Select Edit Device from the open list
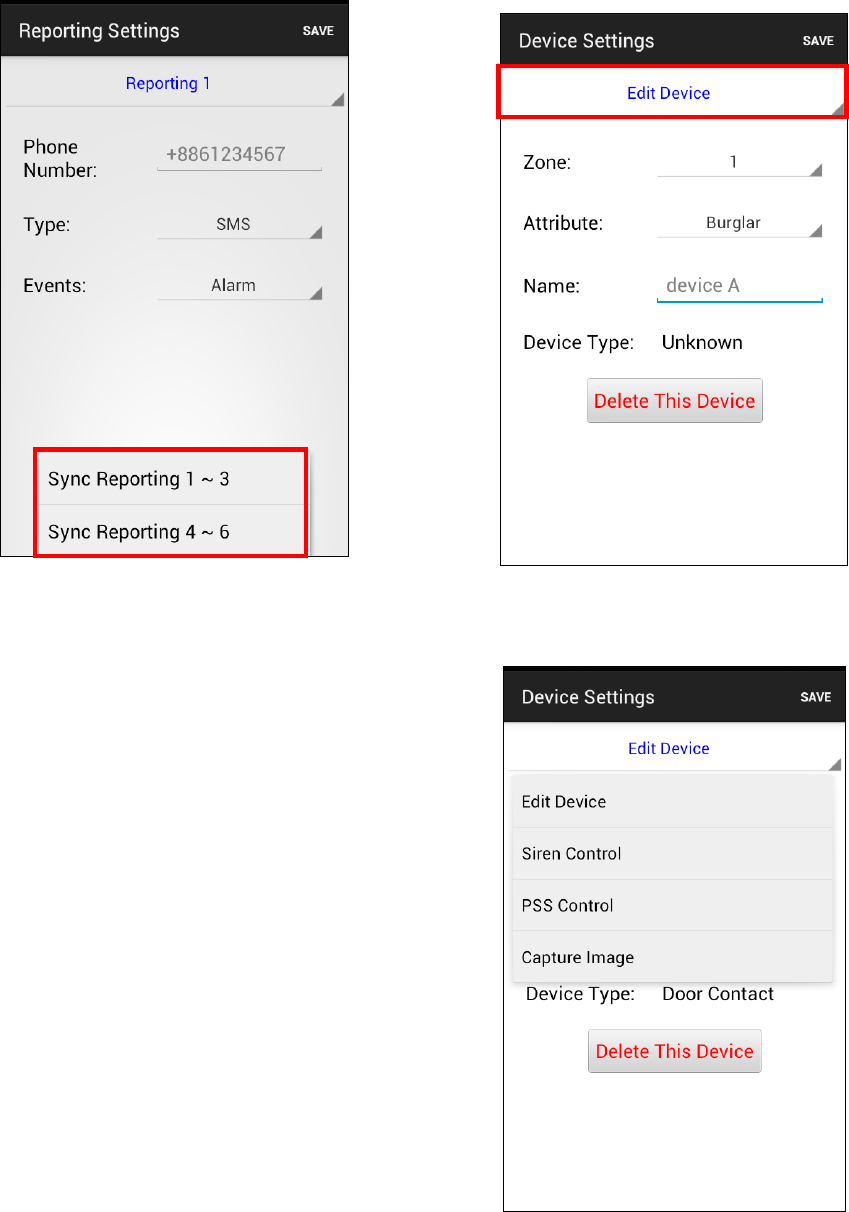This screenshot has width=849, height=1212. (x=673, y=802)
